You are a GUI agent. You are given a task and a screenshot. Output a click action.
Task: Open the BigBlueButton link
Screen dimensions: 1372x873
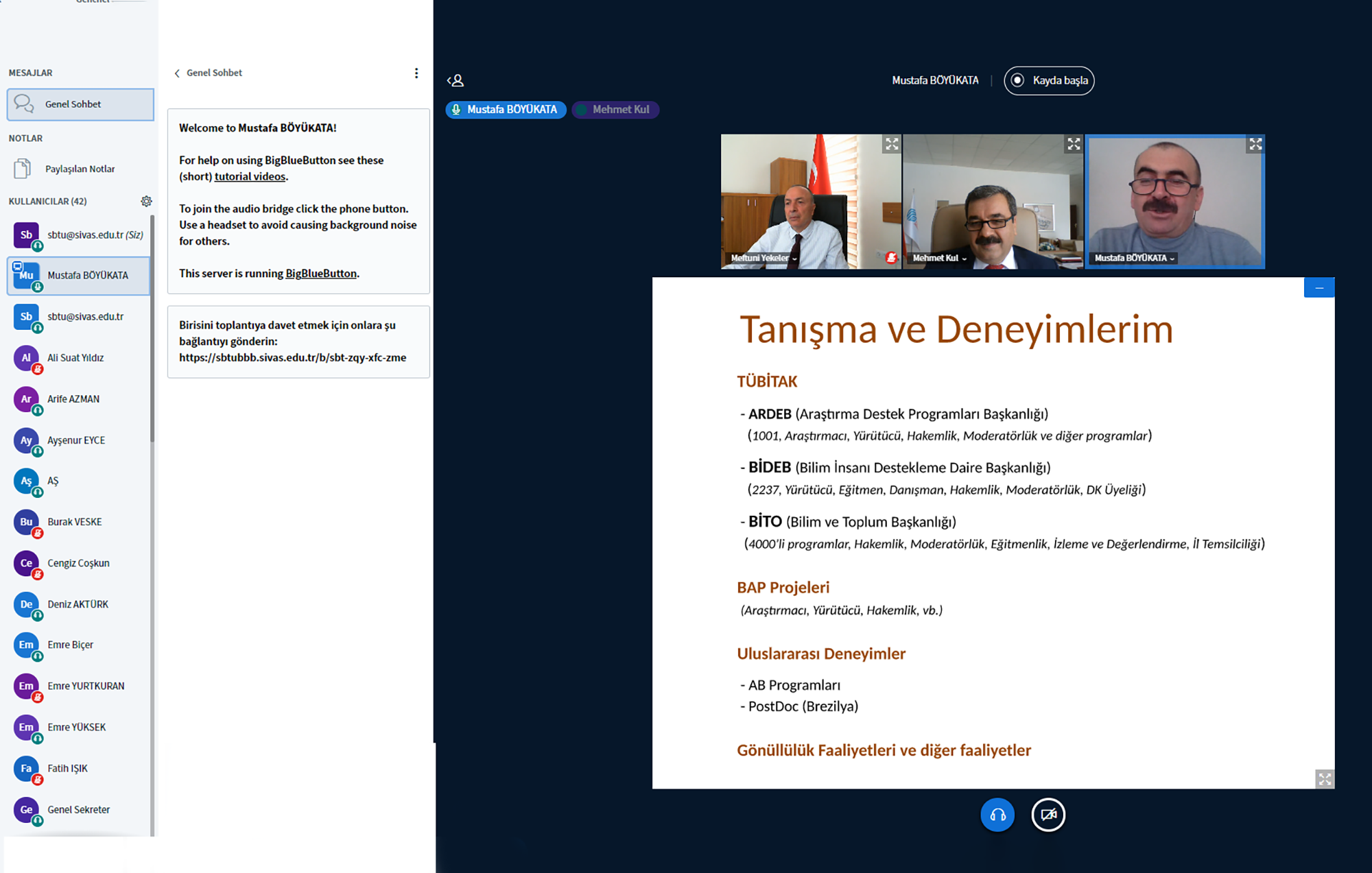[321, 273]
